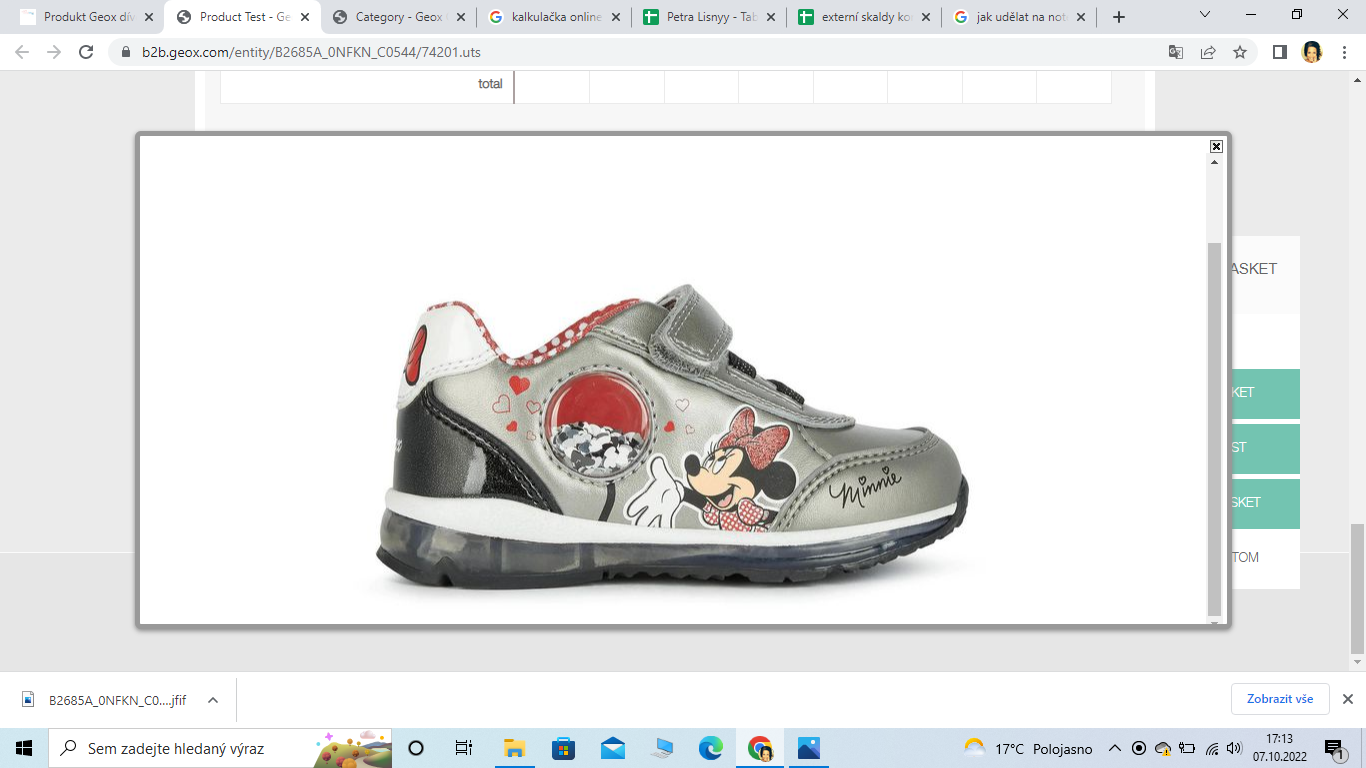Open Task View on taskbar
The image size is (1366, 768).
pyautogui.click(x=464, y=748)
